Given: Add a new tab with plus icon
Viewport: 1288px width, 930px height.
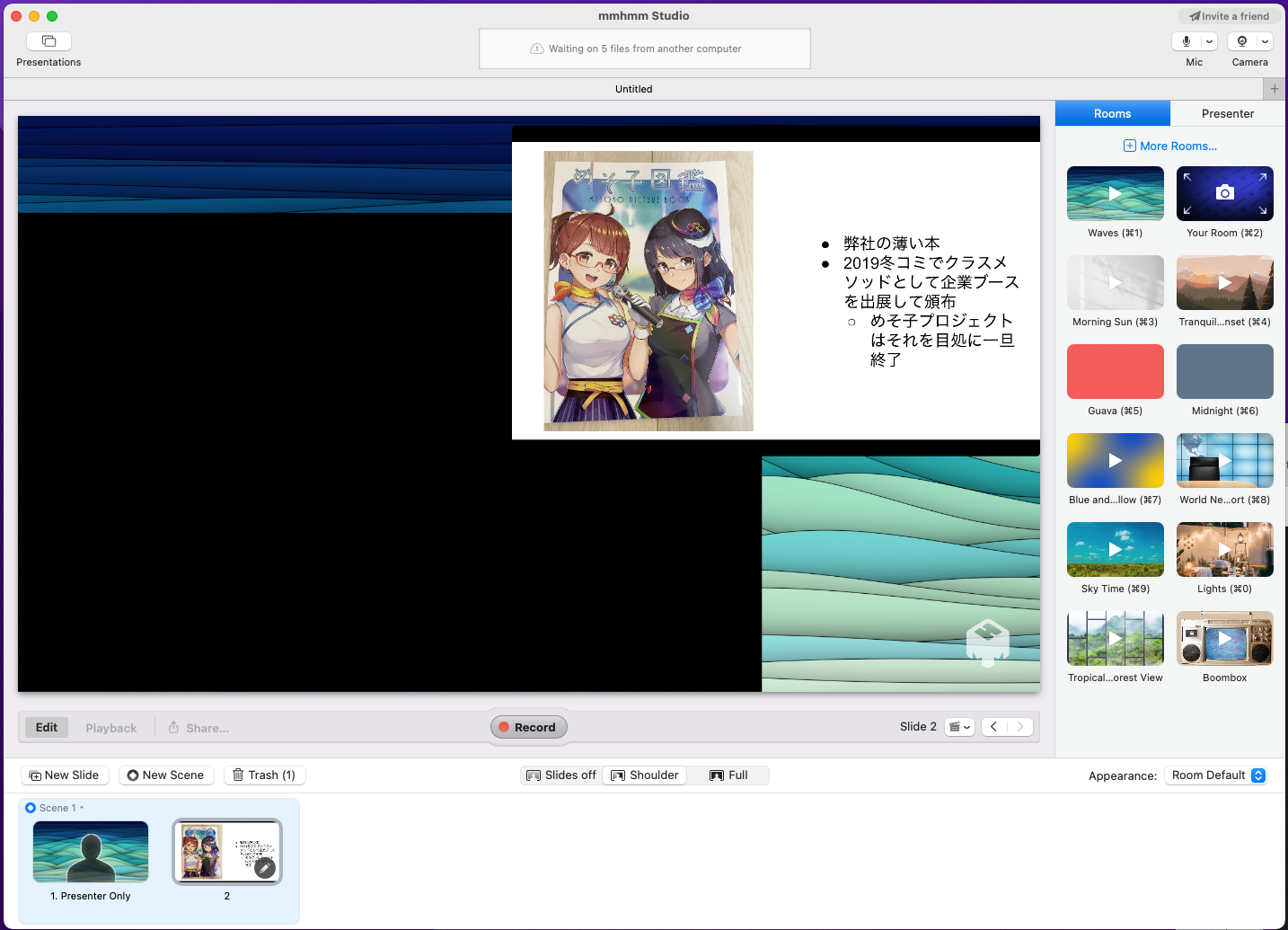Looking at the screenshot, I should [1275, 89].
